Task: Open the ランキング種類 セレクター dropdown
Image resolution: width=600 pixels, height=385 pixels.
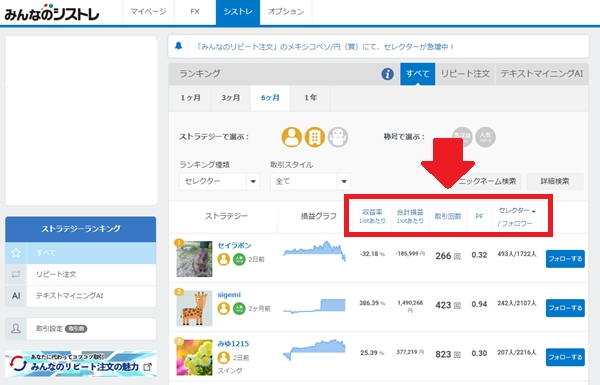Action: tap(219, 181)
